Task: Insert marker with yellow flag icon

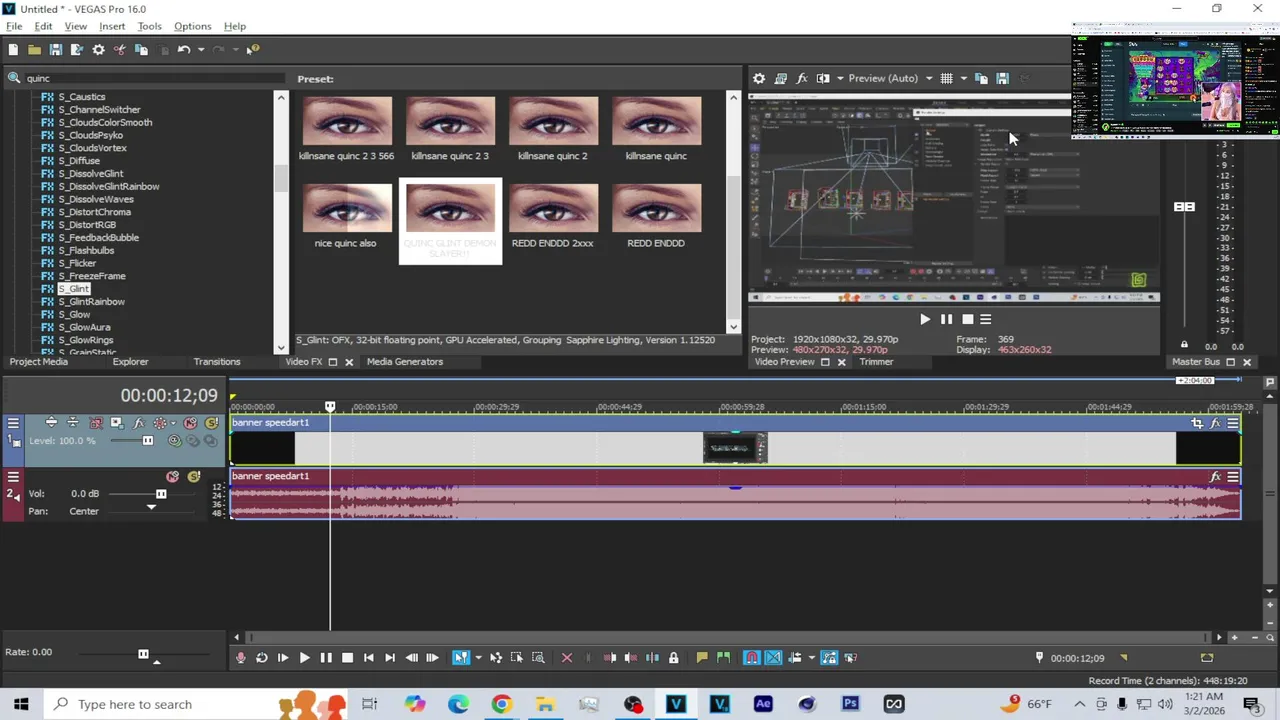Action: pos(702,657)
